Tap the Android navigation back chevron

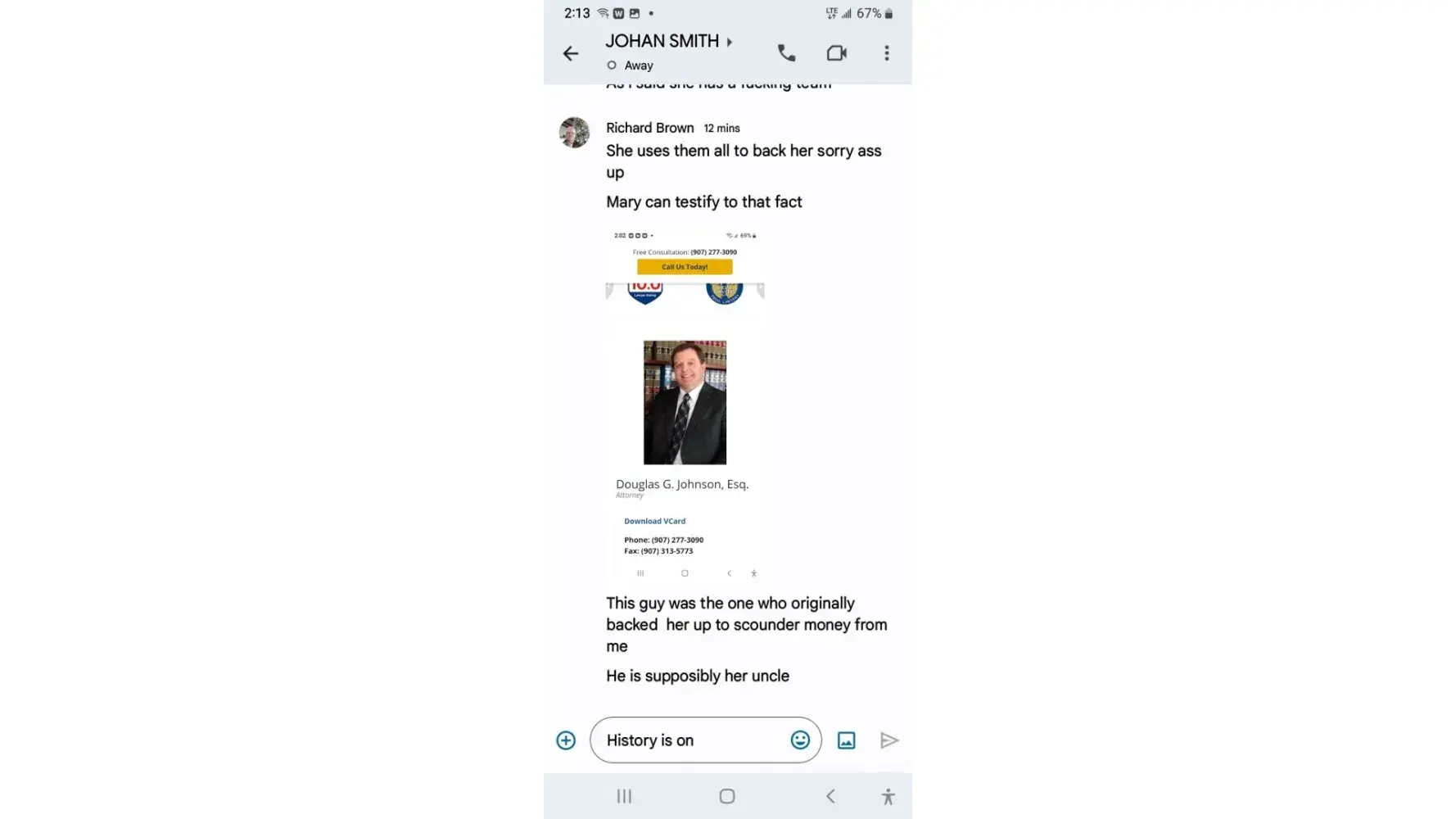click(x=830, y=796)
